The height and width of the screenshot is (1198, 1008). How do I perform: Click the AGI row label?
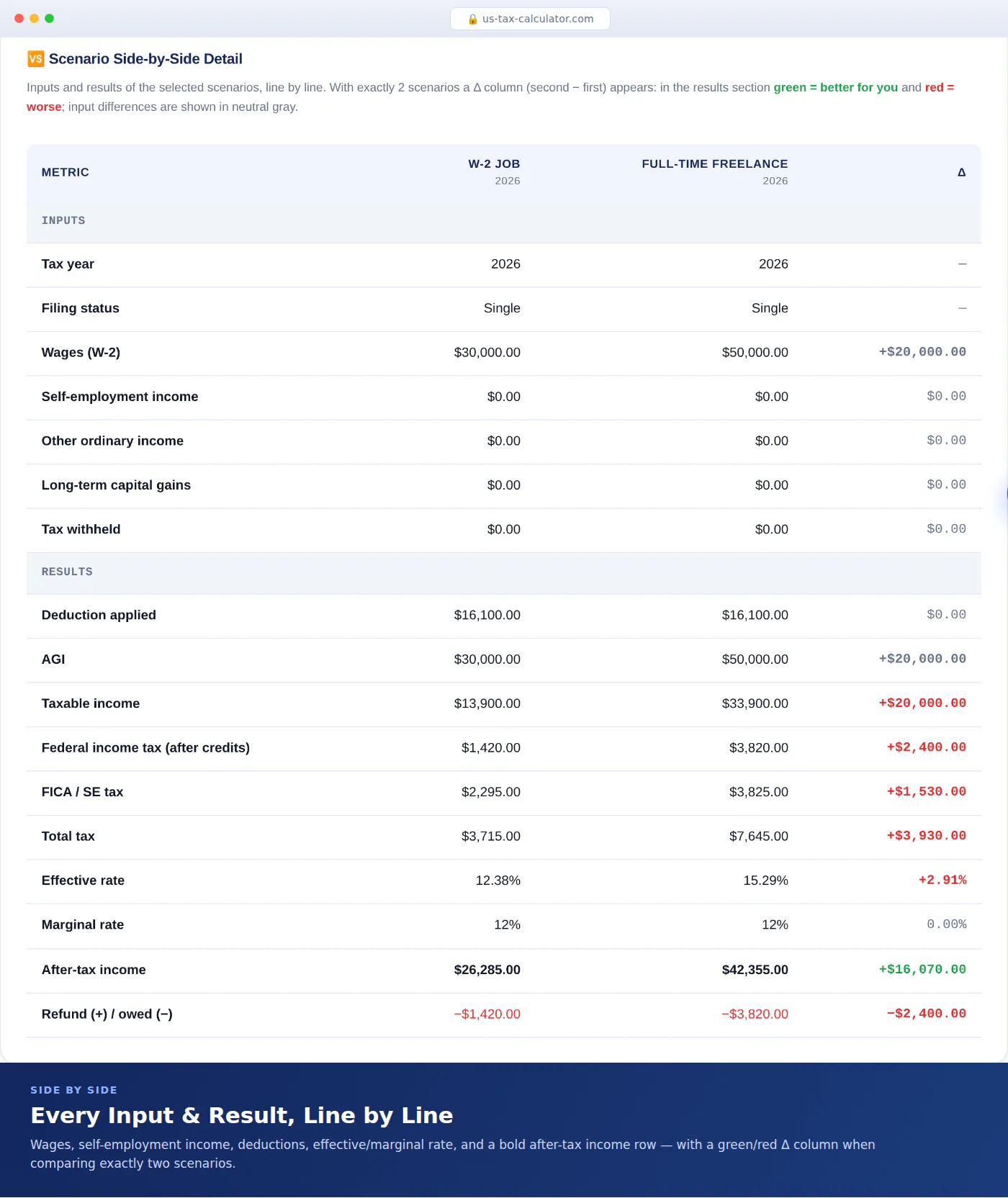click(53, 659)
